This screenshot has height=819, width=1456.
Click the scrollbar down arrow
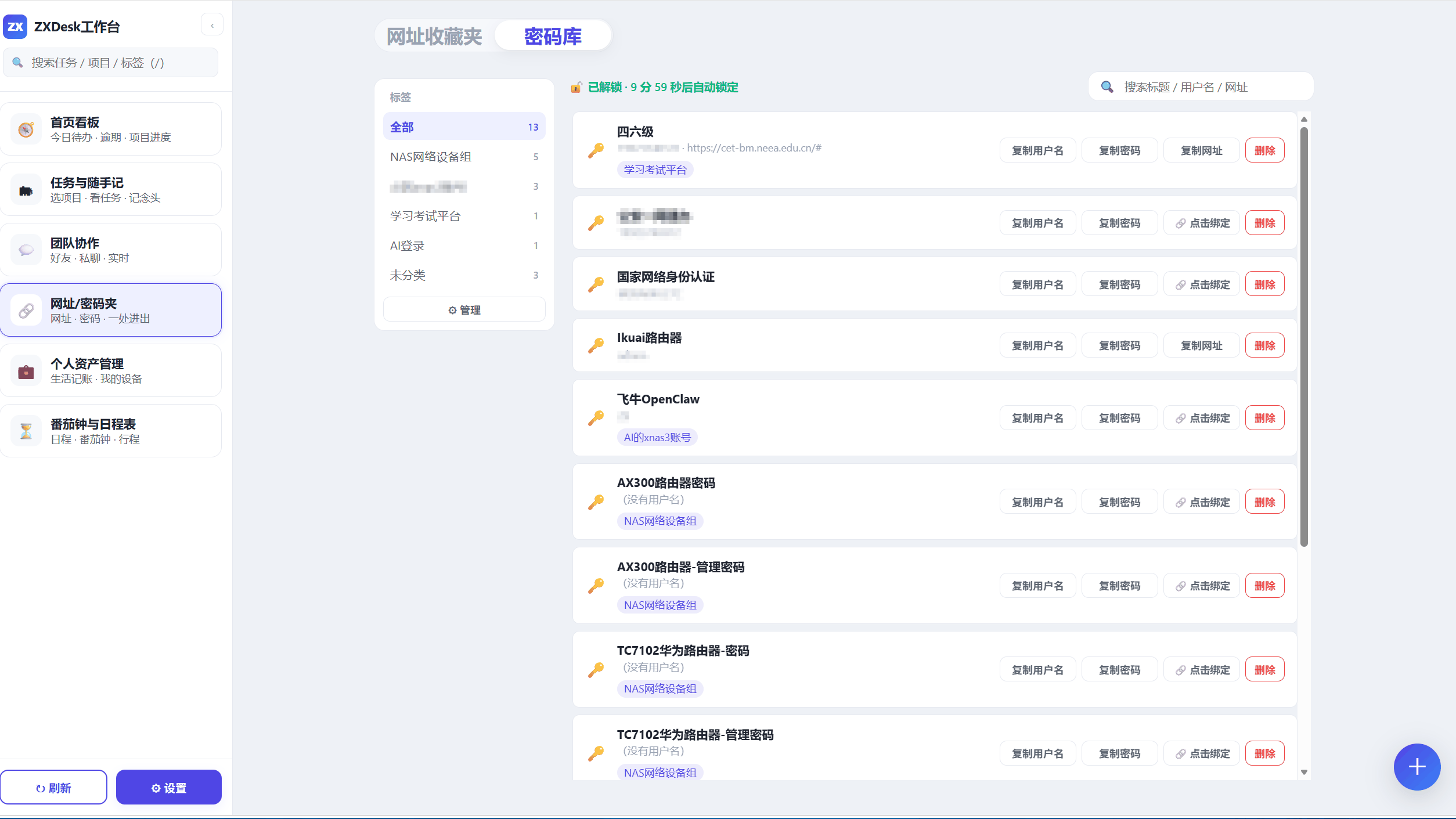click(1304, 772)
